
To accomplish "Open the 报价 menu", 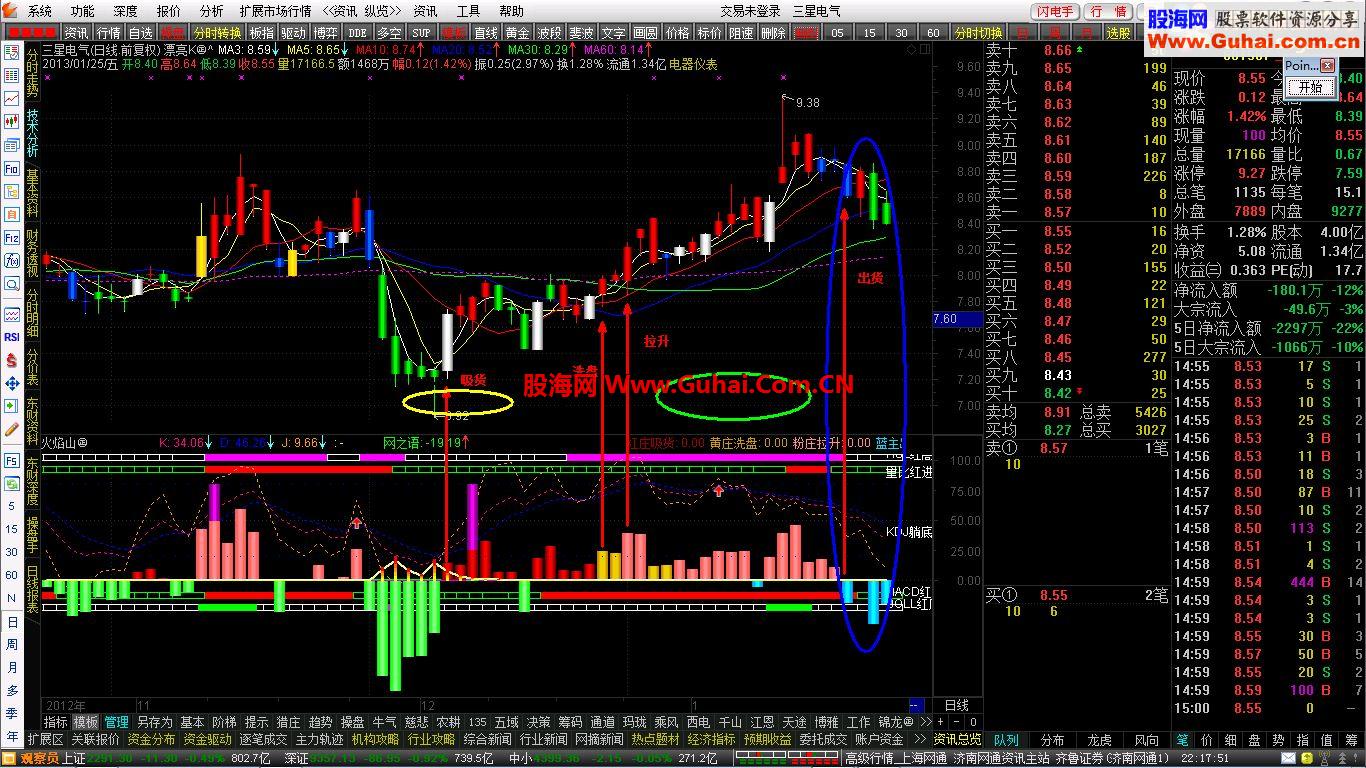I will click(x=169, y=11).
